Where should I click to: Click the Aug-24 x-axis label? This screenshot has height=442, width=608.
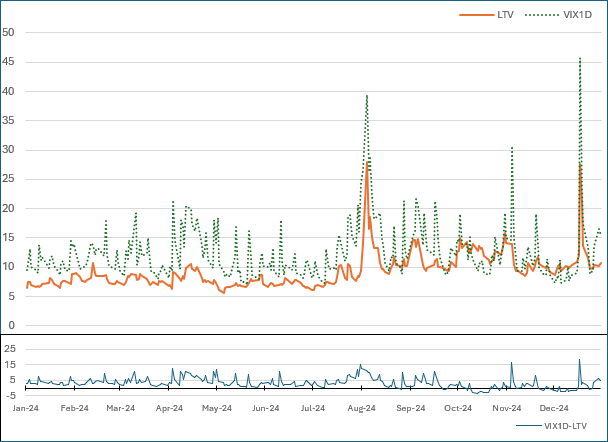[361, 408]
